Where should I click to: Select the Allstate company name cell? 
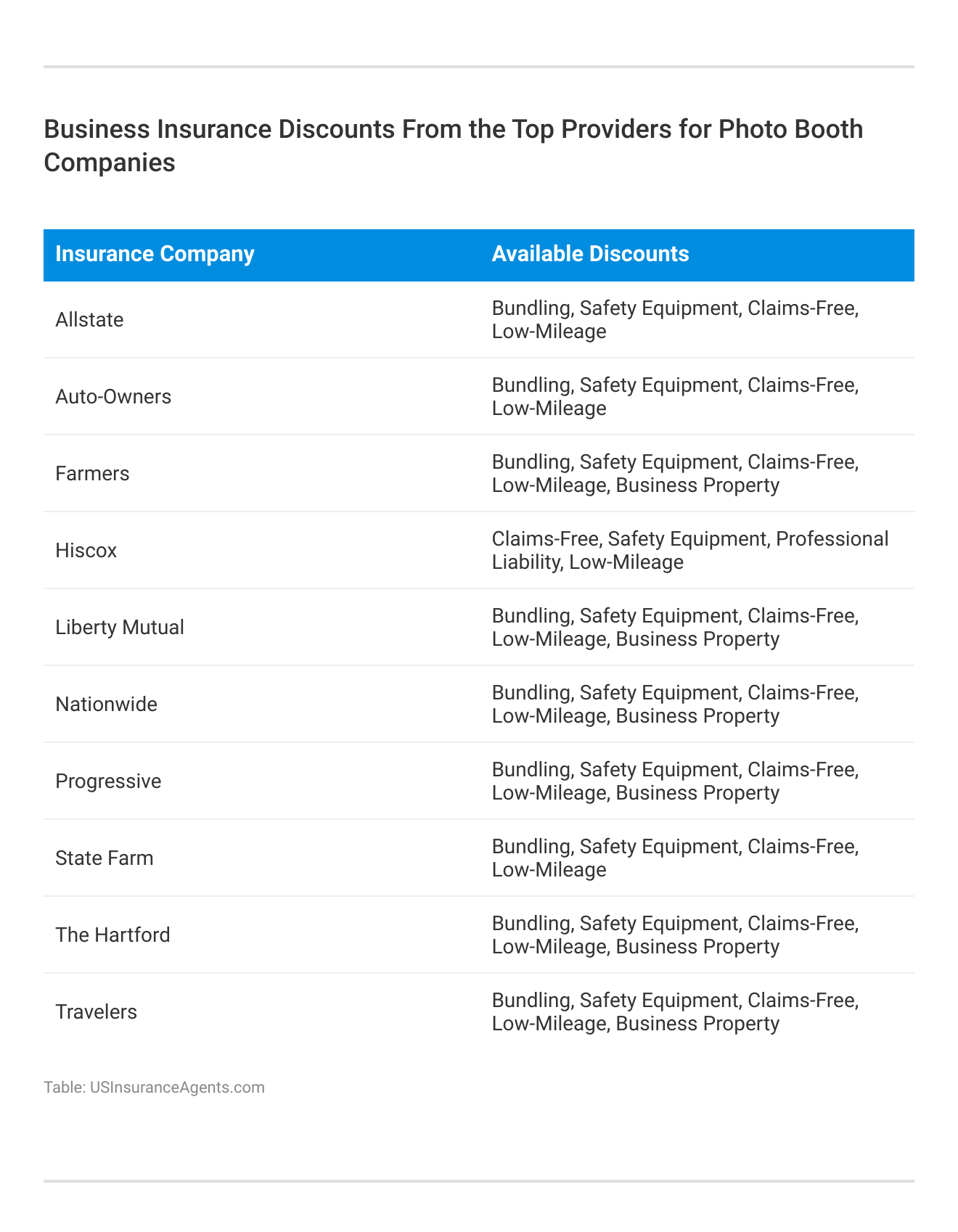pos(89,320)
